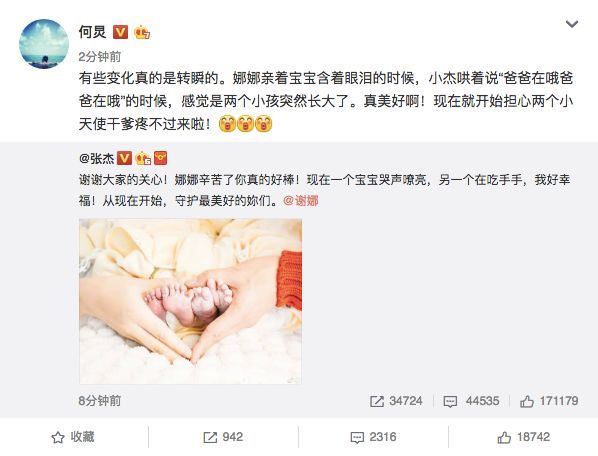This screenshot has height=456, width=598.
Task: Click the red envelope badge beside 张杰
Action: (x=161, y=158)
